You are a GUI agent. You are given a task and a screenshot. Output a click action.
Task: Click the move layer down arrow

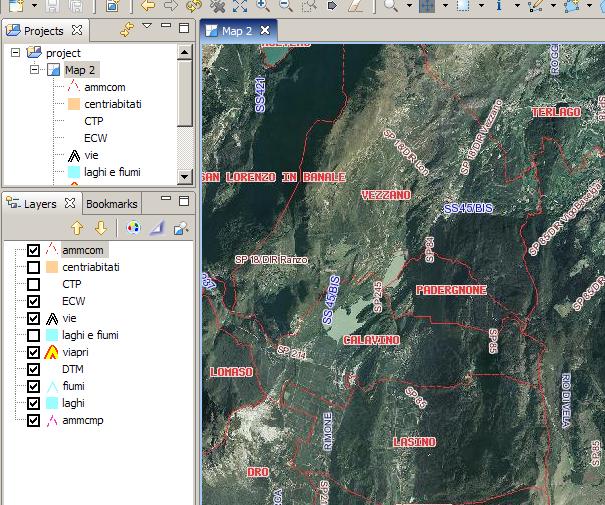point(100,228)
